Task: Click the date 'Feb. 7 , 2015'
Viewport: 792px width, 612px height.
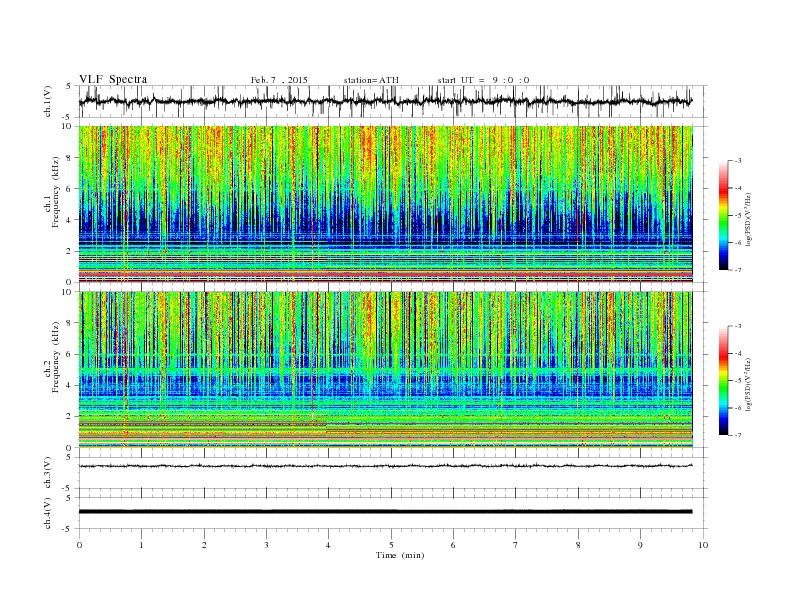Action: tap(279, 80)
